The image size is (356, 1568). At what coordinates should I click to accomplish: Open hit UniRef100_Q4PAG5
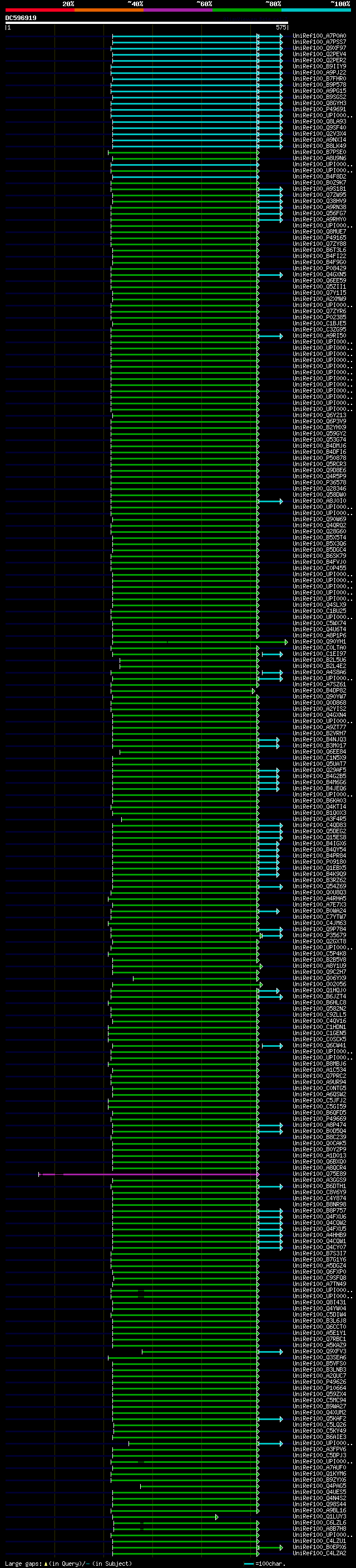(319, 1485)
